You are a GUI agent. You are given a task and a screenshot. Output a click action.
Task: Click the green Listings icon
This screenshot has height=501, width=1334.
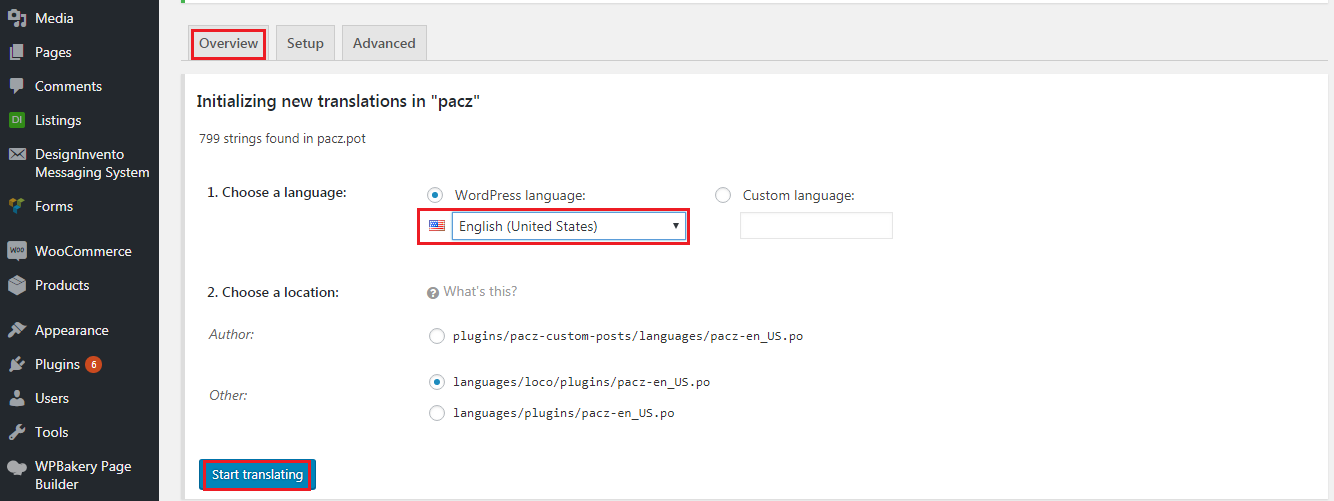coord(17,120)
